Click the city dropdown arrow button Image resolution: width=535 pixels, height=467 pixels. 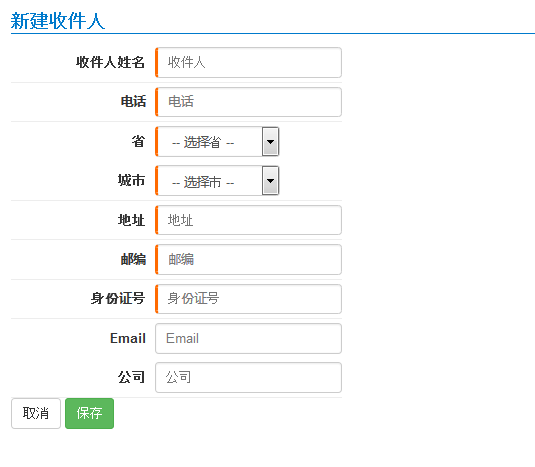pos(271,181)
